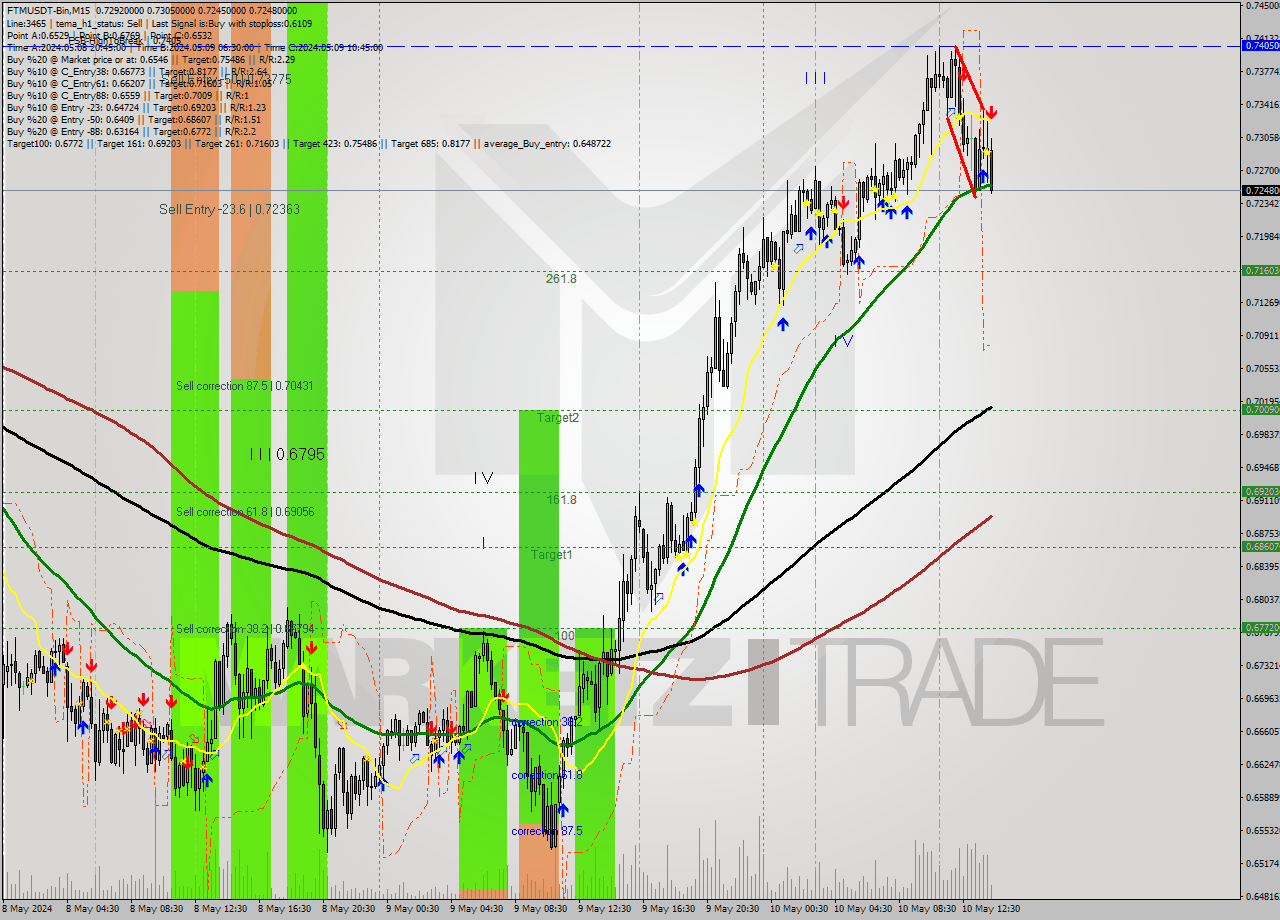This screenshot has width=1280, height=920.
Task: Click the average_Buy_entry: 0.648722 text
Action: [x=547, y=144]
